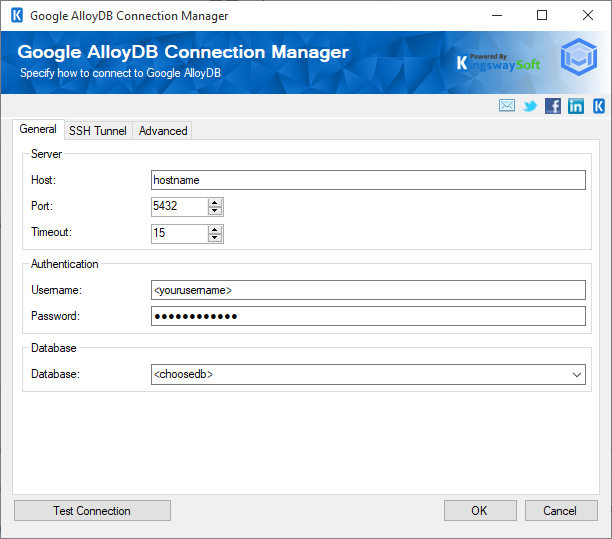The image size is (612, 539).
Task: Click the KingswaySoft logo in the banner
Action: (x=498, y=62)
